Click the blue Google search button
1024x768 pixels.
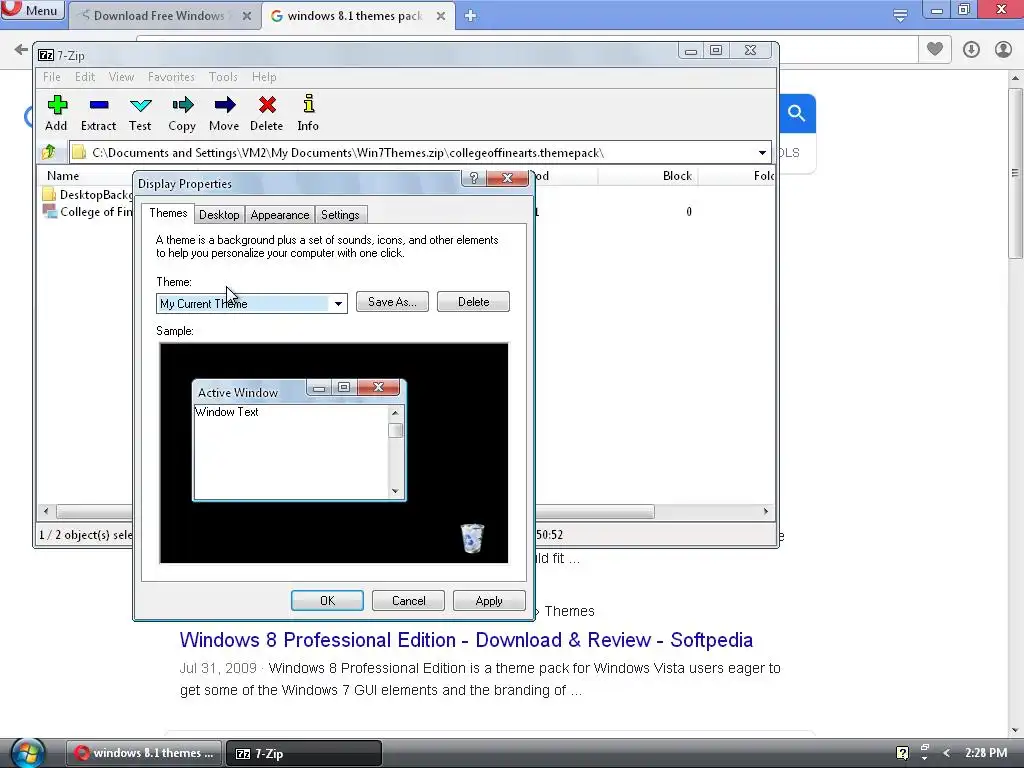[797, 114]
